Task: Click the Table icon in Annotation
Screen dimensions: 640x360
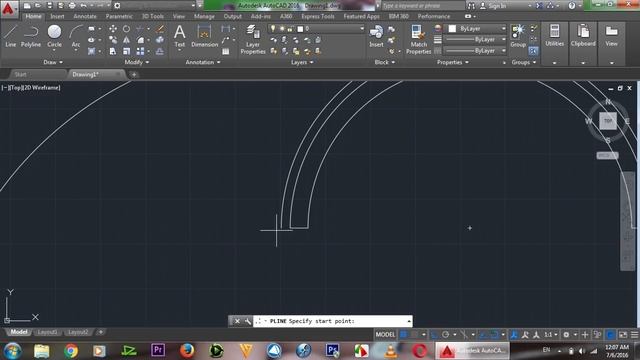Action: [226, 51]
